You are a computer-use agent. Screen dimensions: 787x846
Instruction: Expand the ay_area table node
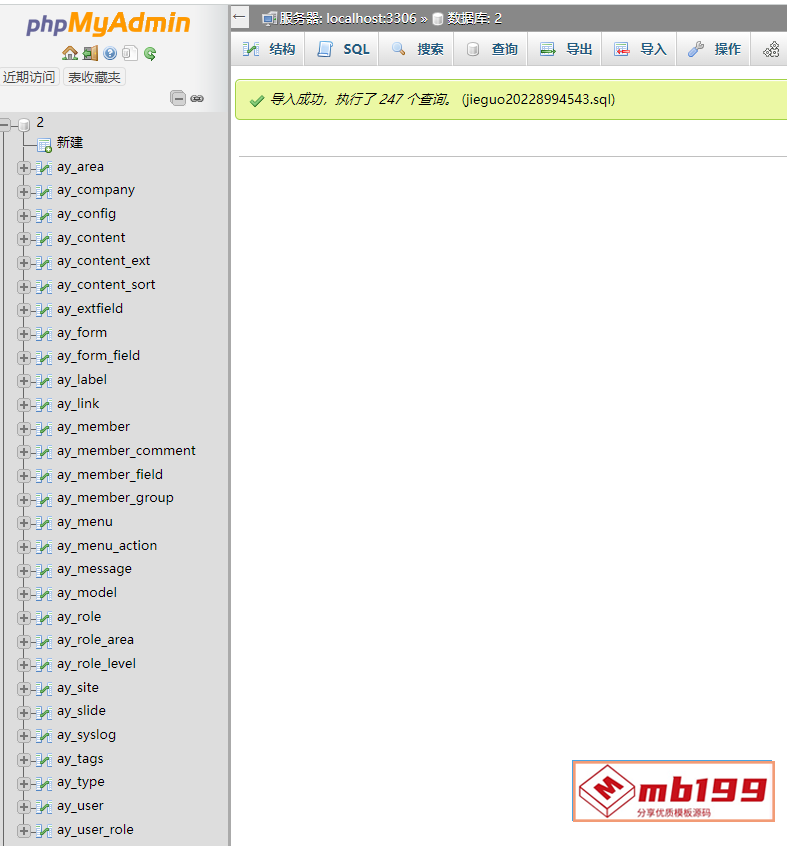23,168
